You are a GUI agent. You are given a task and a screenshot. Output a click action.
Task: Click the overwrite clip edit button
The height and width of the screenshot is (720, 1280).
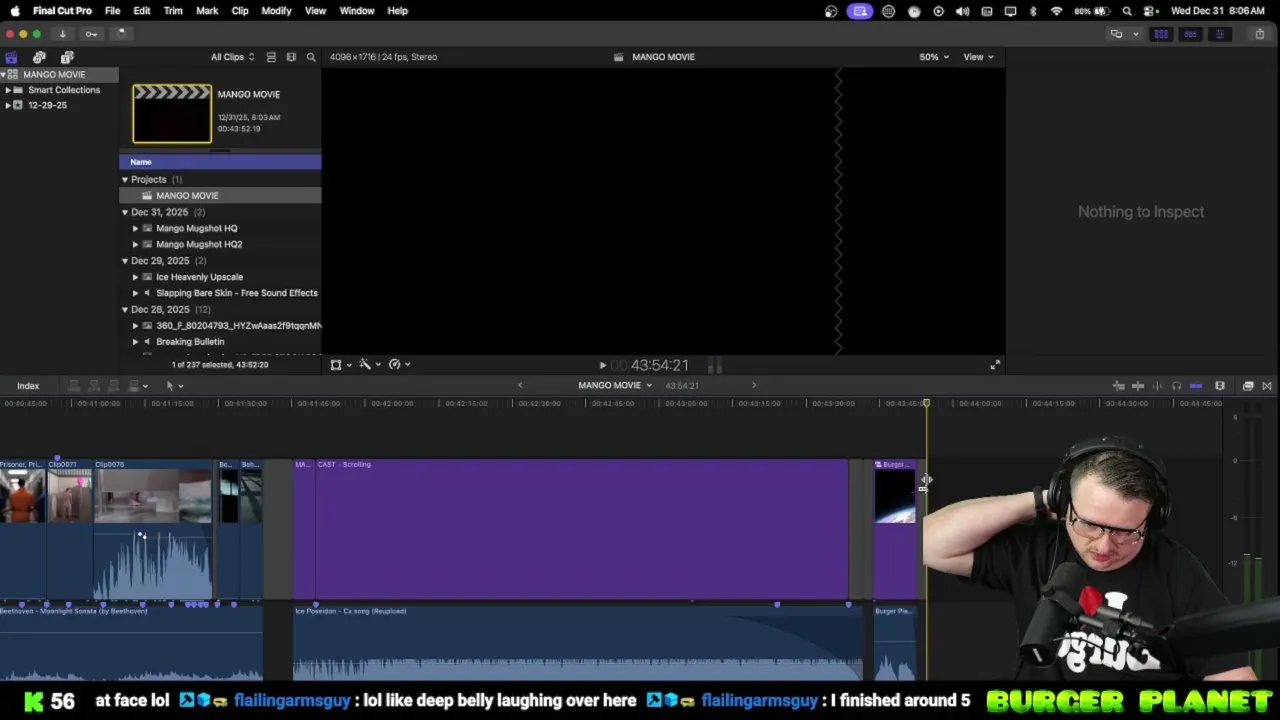(x=134, y=386)
